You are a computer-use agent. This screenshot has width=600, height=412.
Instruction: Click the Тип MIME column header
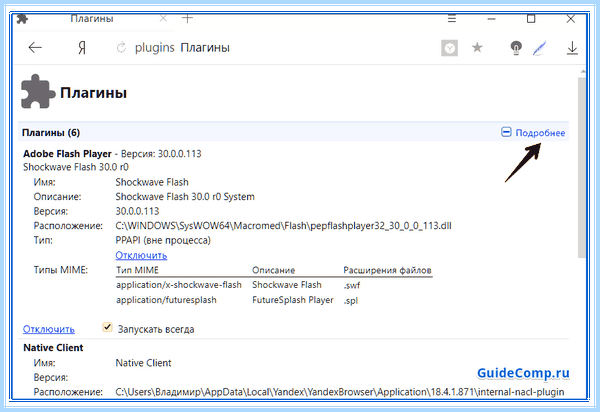tap(137, 270)
